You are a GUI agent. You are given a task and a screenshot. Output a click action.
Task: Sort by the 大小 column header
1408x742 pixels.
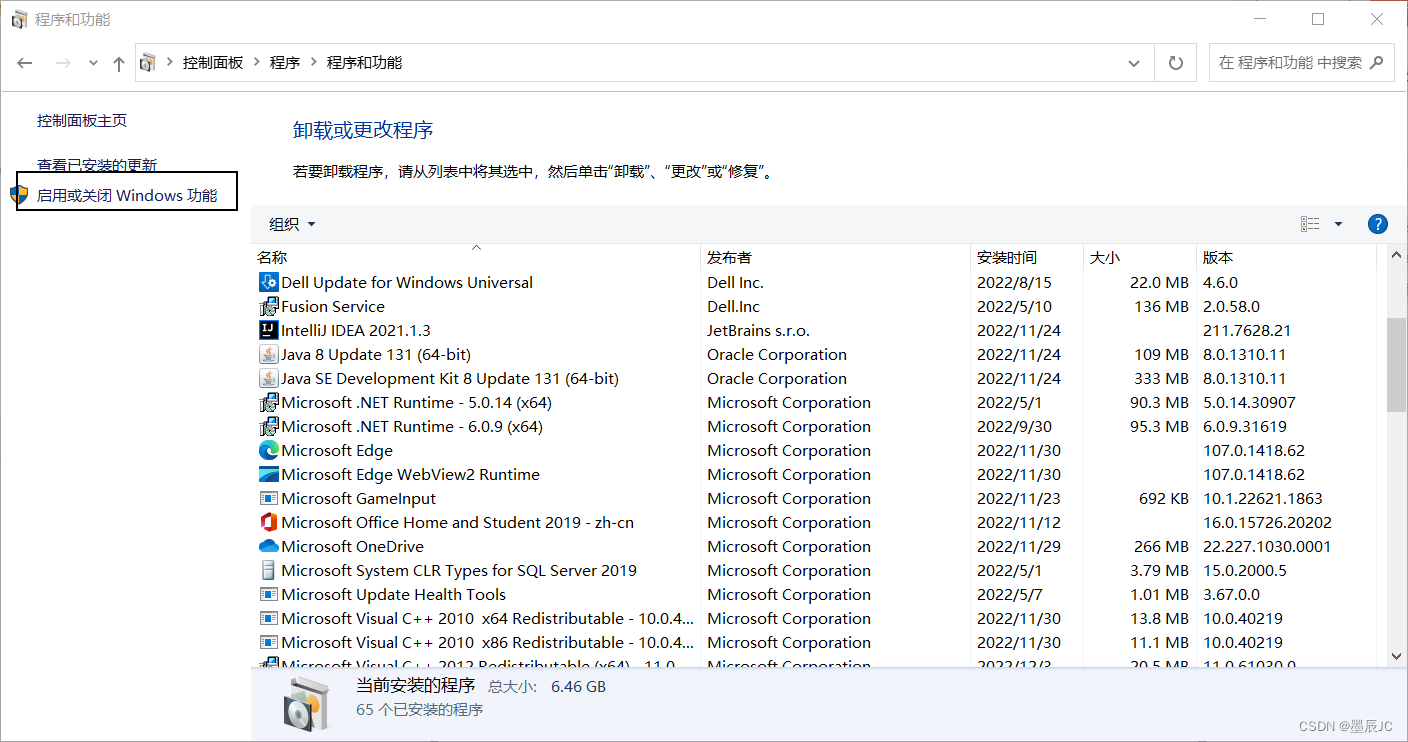click(x=1140, y=257)
